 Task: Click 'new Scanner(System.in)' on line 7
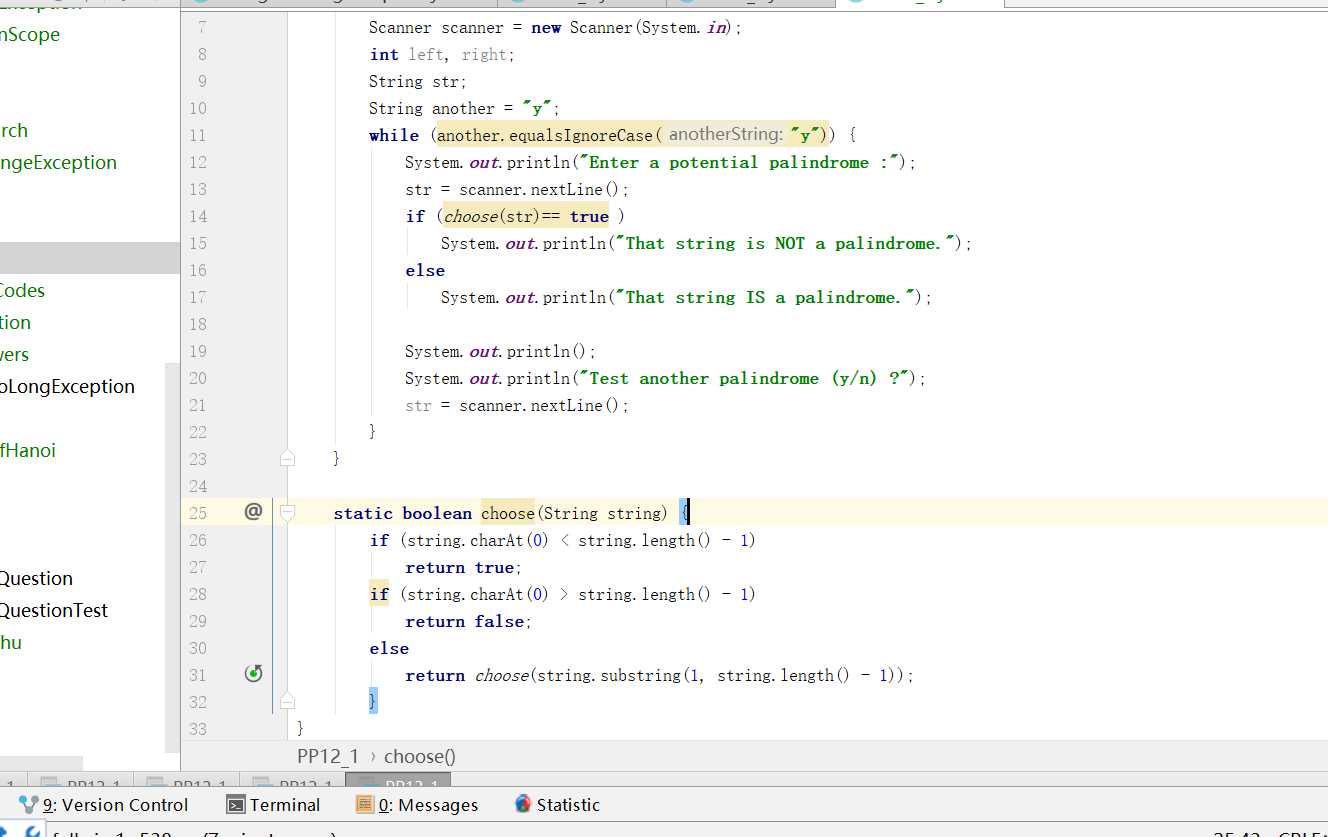(633, 27)
